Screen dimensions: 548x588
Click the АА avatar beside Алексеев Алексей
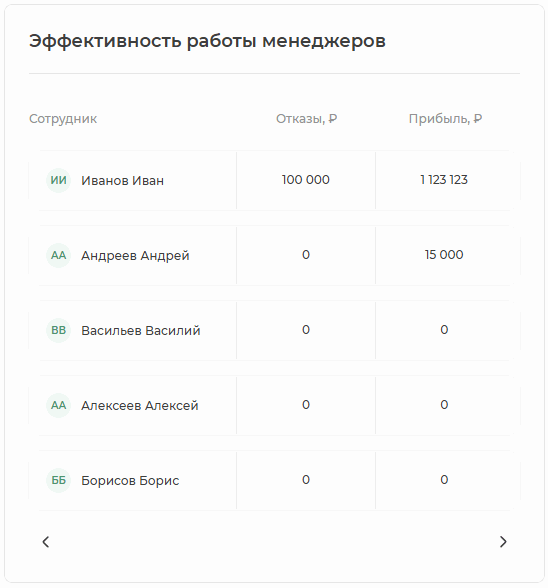pyautogui.click(x=58, y=405)
